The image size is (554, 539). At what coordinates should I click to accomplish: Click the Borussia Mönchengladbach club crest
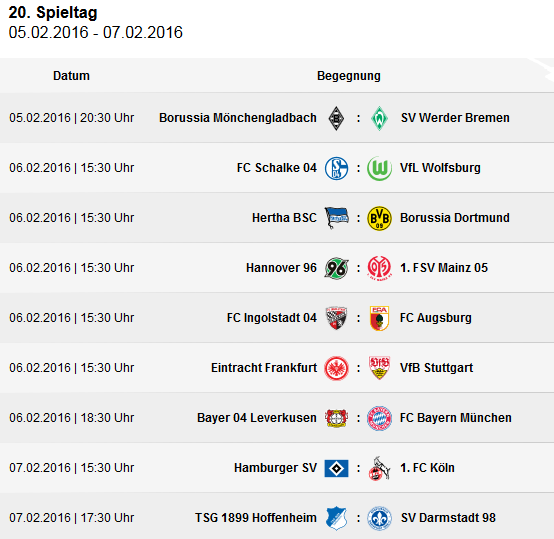point(336,118)
